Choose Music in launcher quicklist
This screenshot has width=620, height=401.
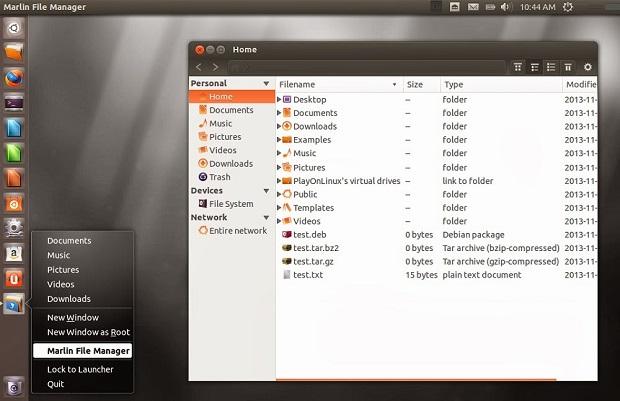[59, 255]
